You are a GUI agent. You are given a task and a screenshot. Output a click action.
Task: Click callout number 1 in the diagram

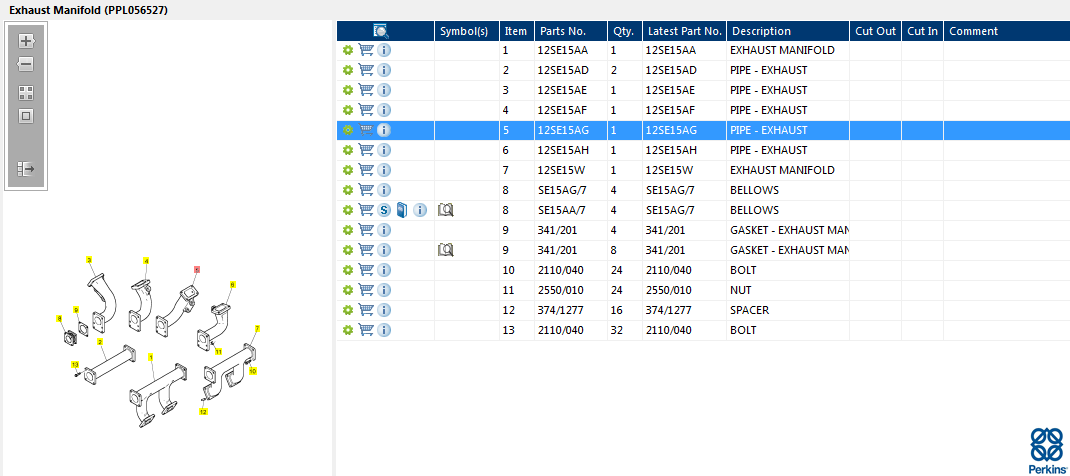(x=151, y=356)
